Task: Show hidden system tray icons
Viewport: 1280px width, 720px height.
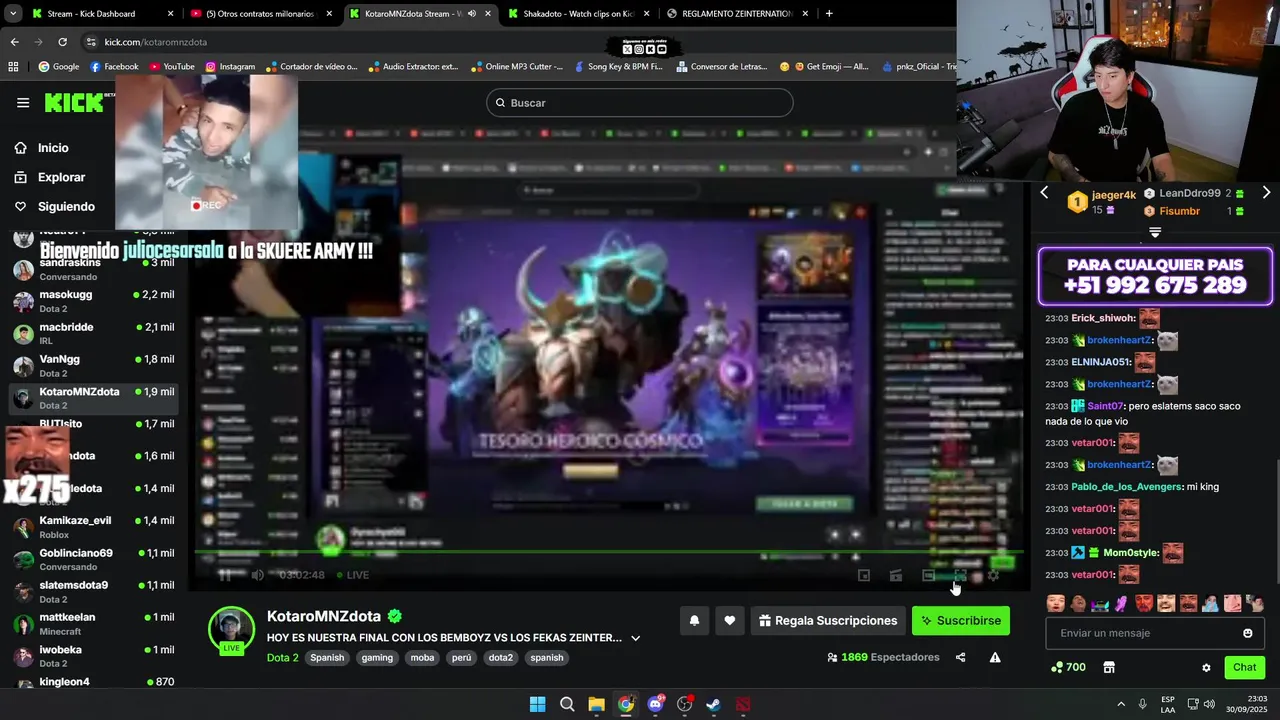Action: (1121, 704)
